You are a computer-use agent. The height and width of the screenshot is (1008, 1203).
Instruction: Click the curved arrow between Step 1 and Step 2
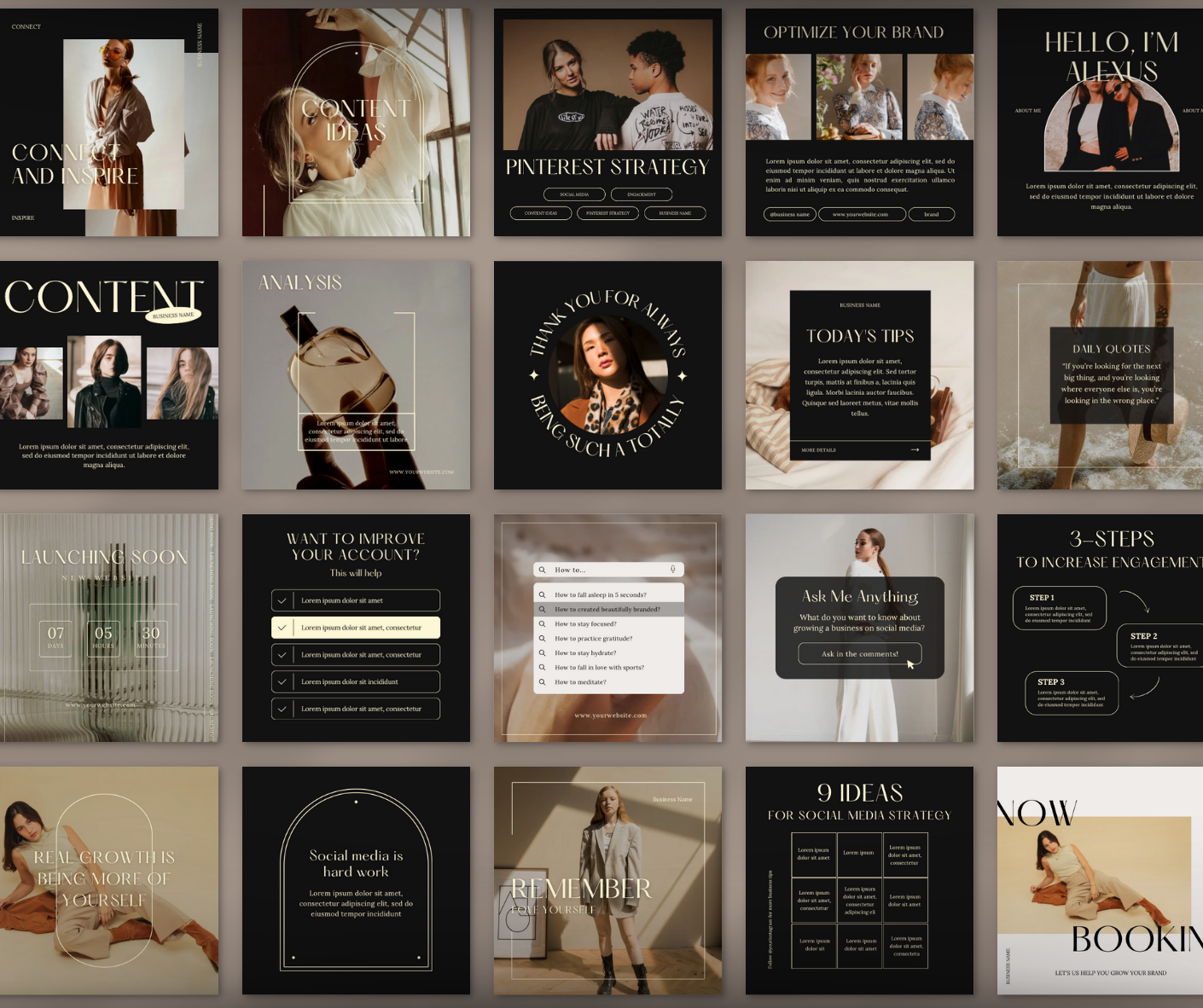pos(1135,600)
